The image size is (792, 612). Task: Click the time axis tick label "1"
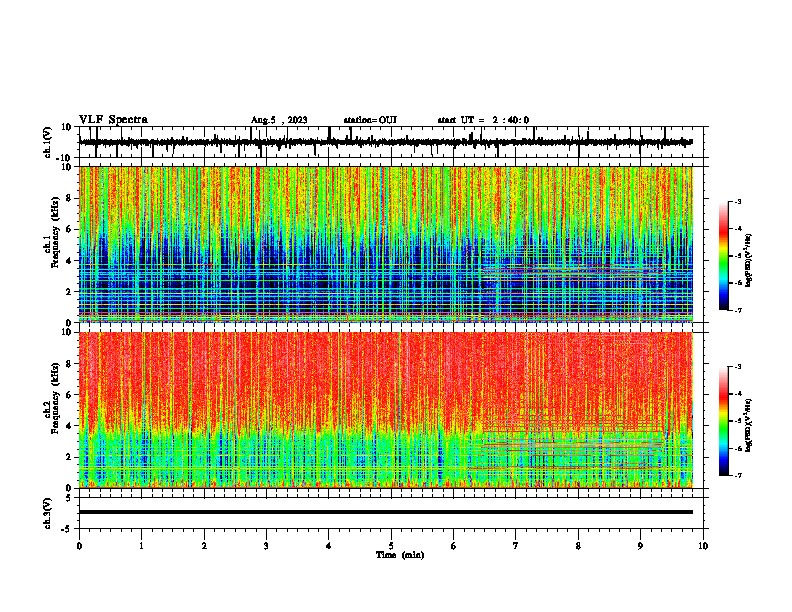click(141, 546)
